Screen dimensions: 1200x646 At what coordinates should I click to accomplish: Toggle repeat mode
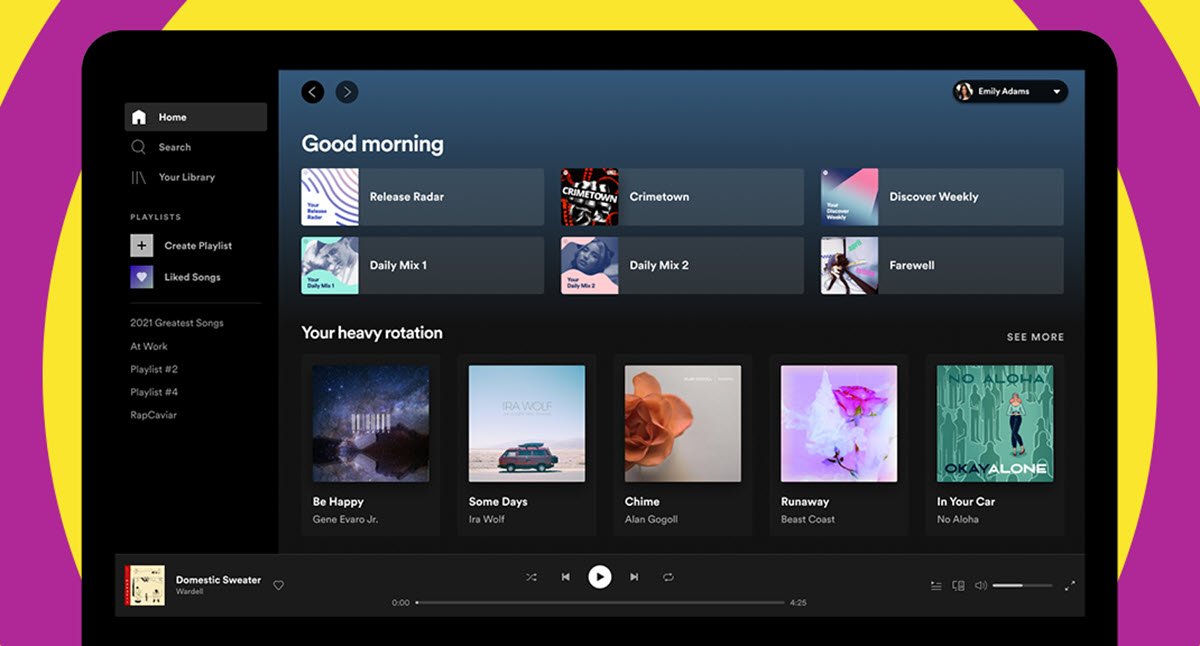point(668,577)
